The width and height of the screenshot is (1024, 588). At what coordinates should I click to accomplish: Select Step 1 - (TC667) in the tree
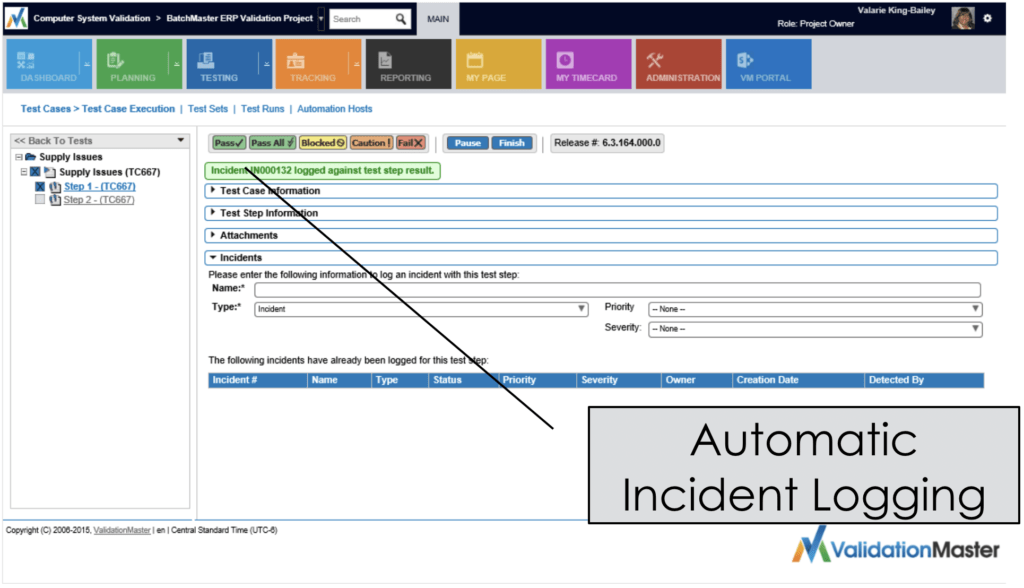point(99,186)
